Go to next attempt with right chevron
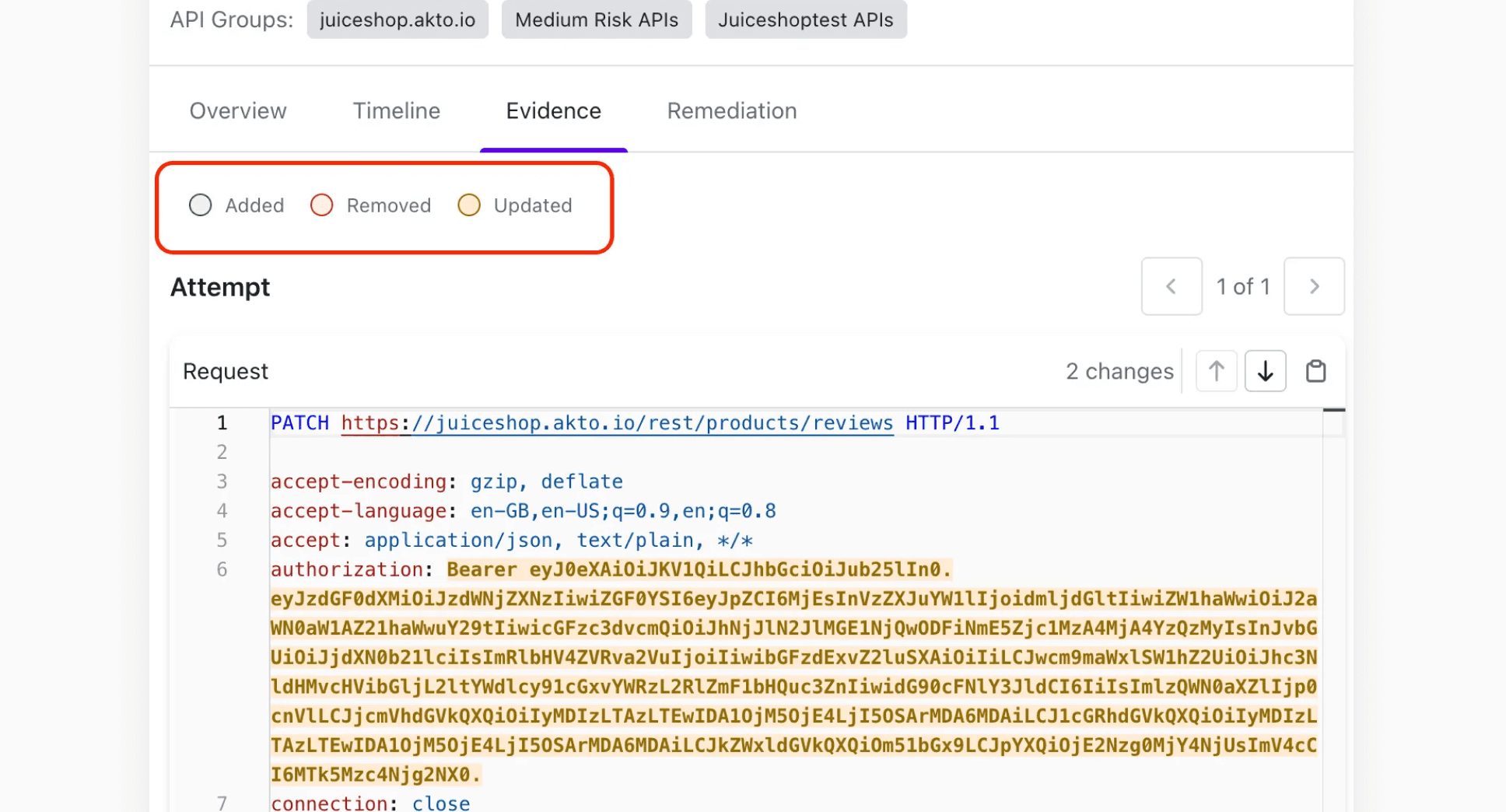Screen dimensions: 1506x812 (x=1314, y=286)
